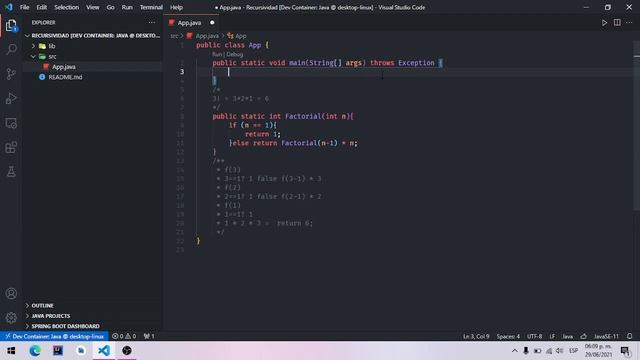The height and width of the screenshot is (360, 640).
Task: Change indentation via Spaces: 4
Action: tap(508, 336)
